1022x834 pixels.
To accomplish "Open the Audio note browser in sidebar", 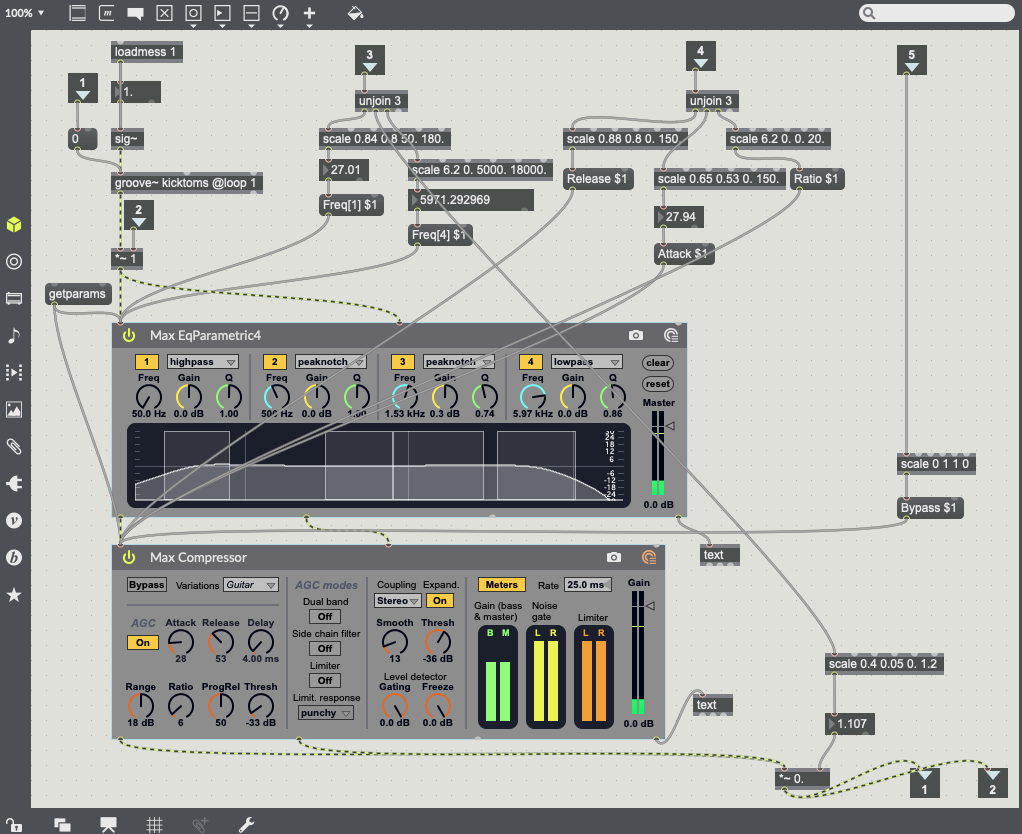I will [14, 336].
